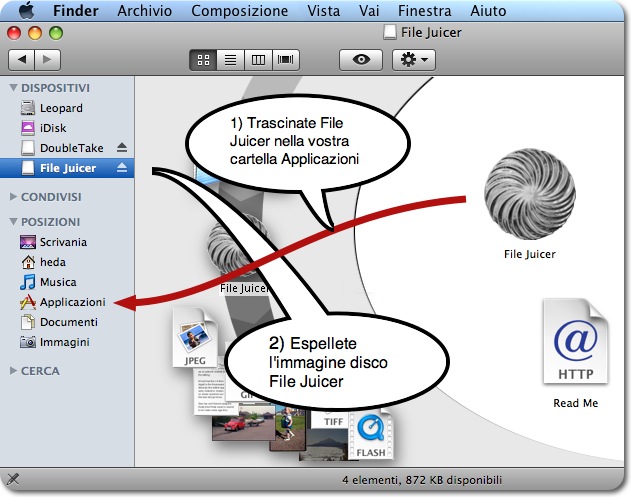Screen dimensions: 631x497
Task: Click the red close window button
Action: tap(14, 33)
